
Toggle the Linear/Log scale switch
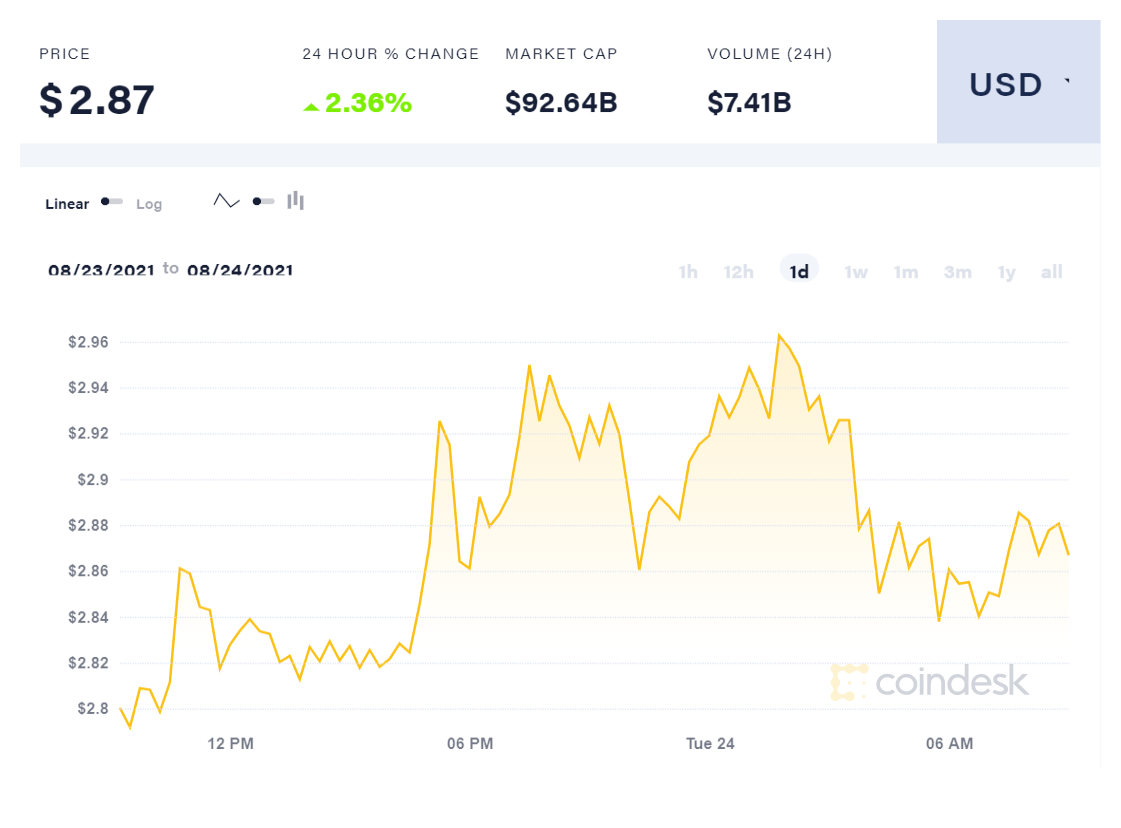tap(112, 202)
